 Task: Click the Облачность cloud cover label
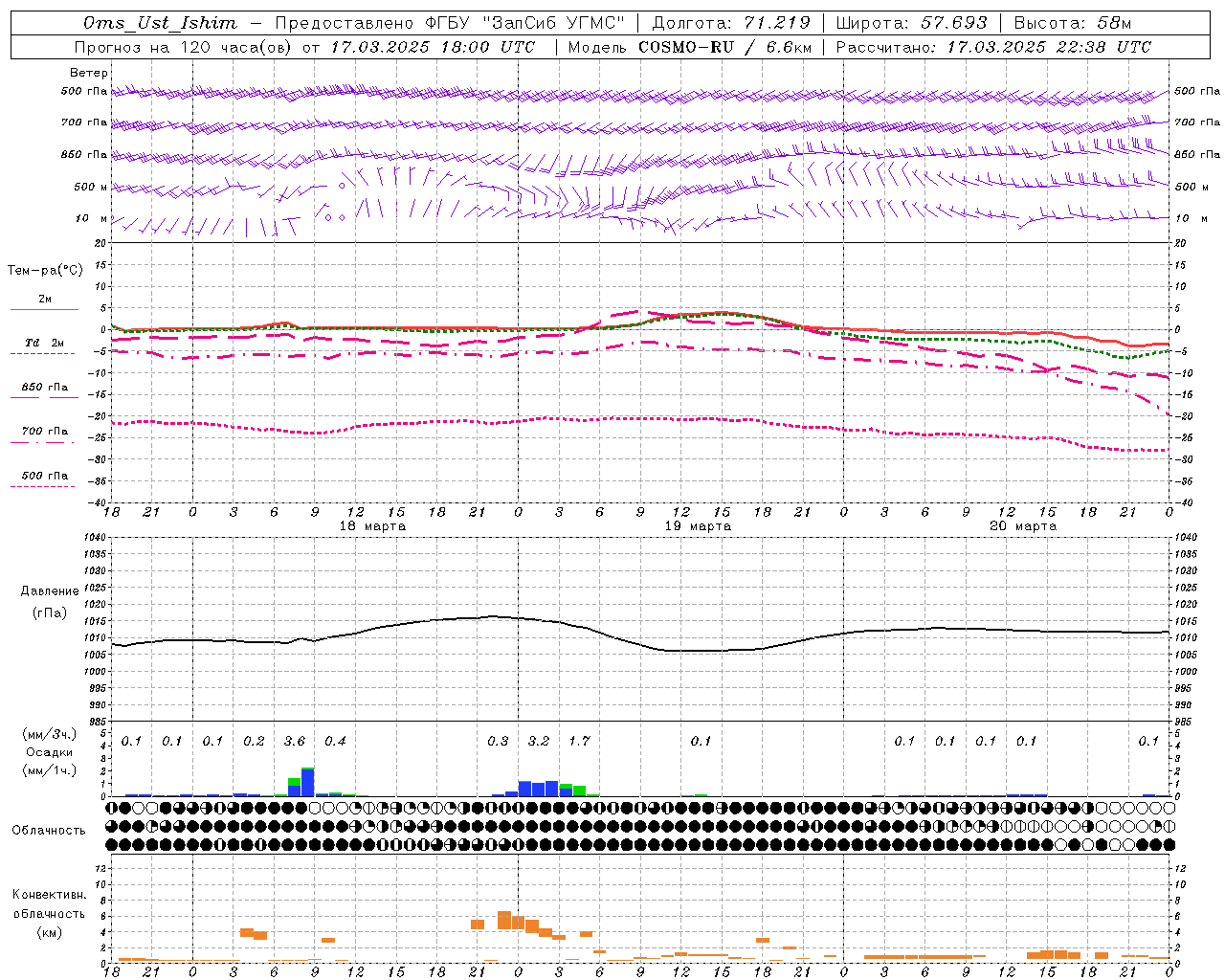[49, 831]
